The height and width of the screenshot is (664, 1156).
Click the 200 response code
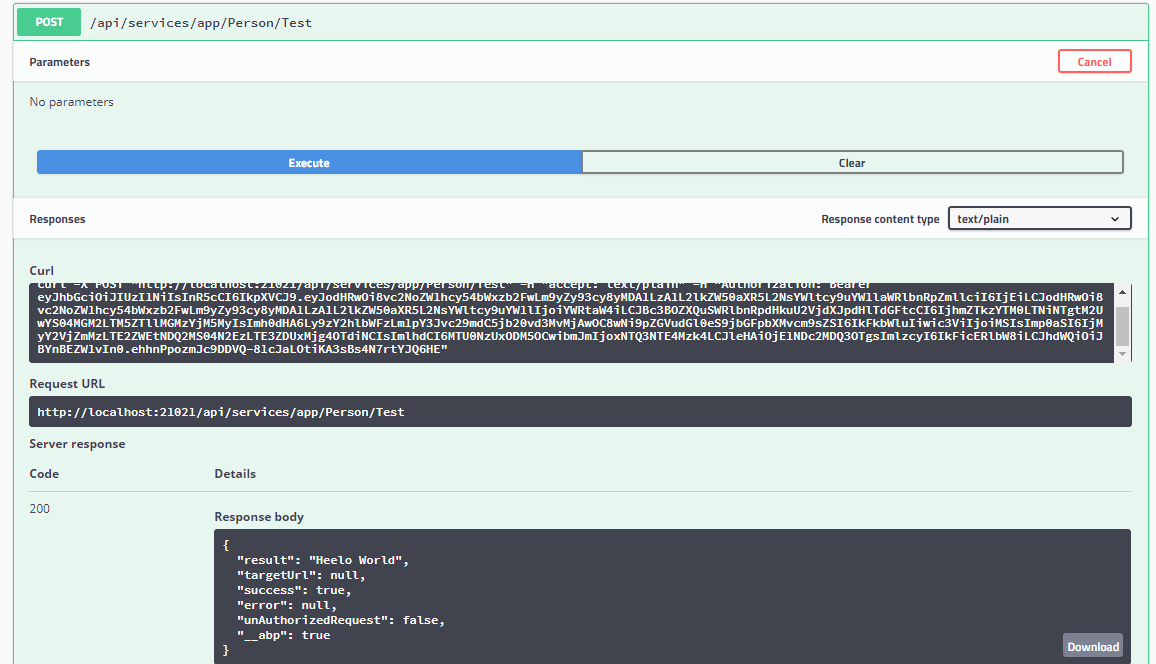(x=40, y=509)
